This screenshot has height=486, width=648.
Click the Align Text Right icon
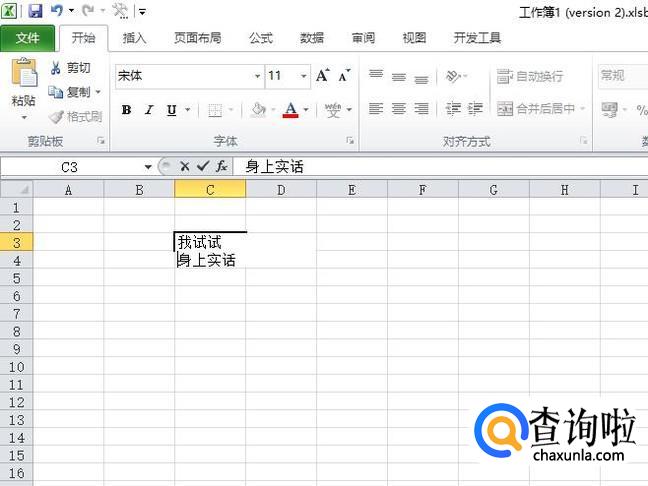tap(421, 109)
